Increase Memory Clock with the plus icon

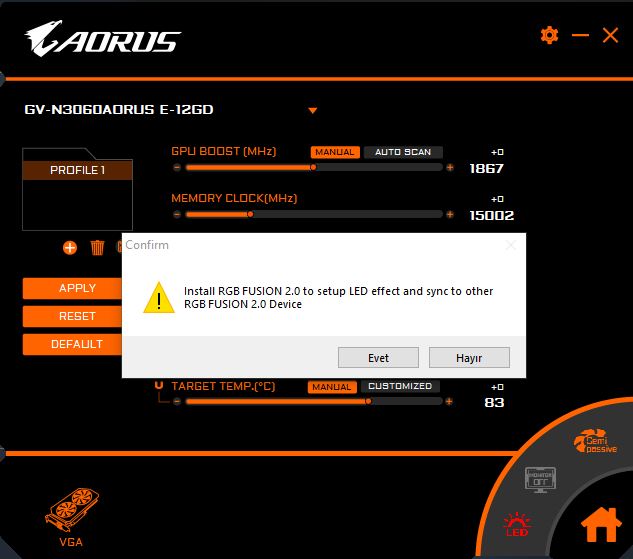pos(450,214)
